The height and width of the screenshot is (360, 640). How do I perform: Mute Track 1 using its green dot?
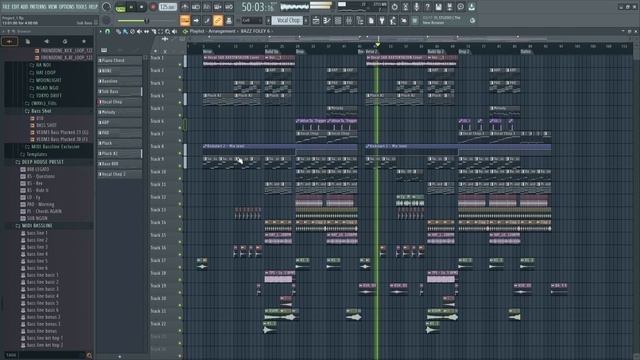click(x=180, y=64)
